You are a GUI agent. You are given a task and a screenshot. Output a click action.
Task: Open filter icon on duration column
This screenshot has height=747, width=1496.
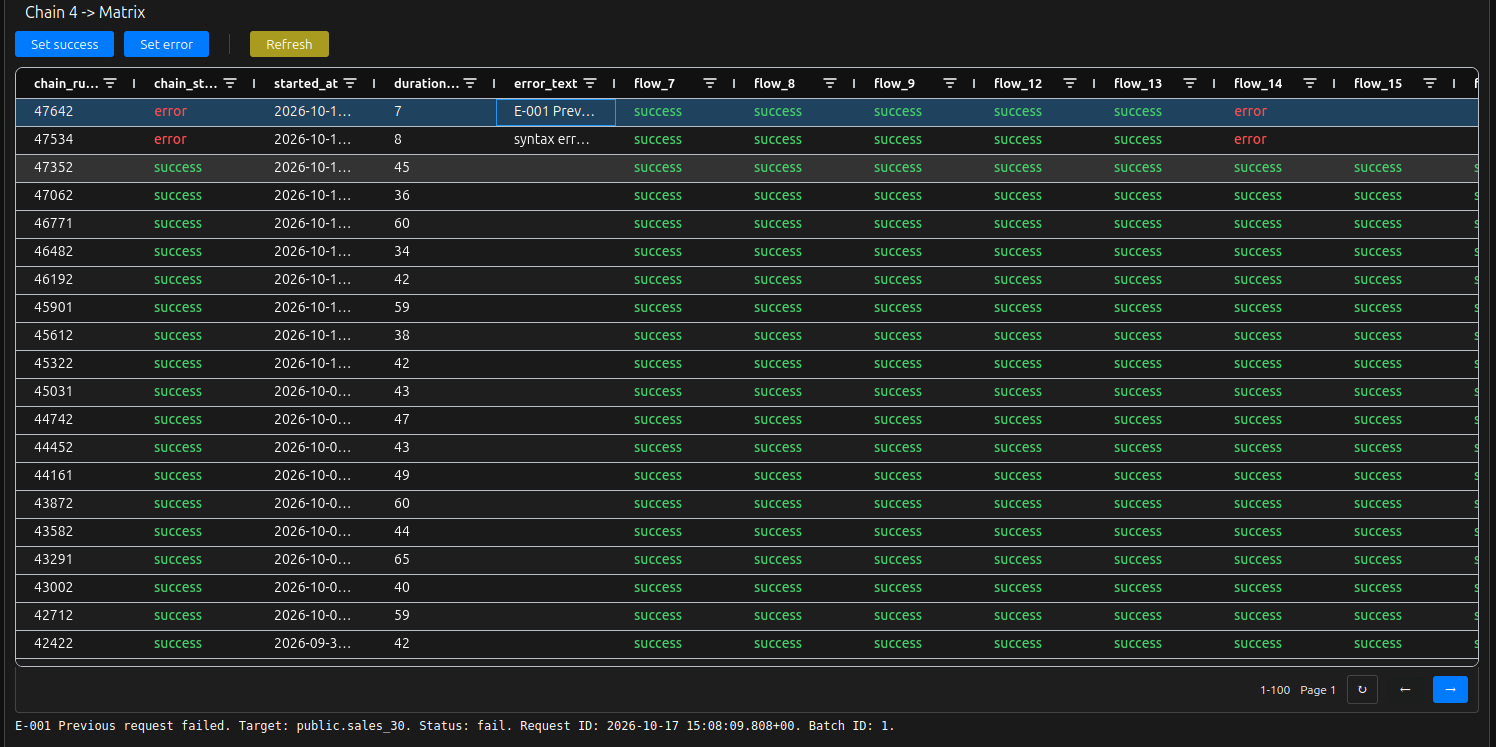coord(470,83)
